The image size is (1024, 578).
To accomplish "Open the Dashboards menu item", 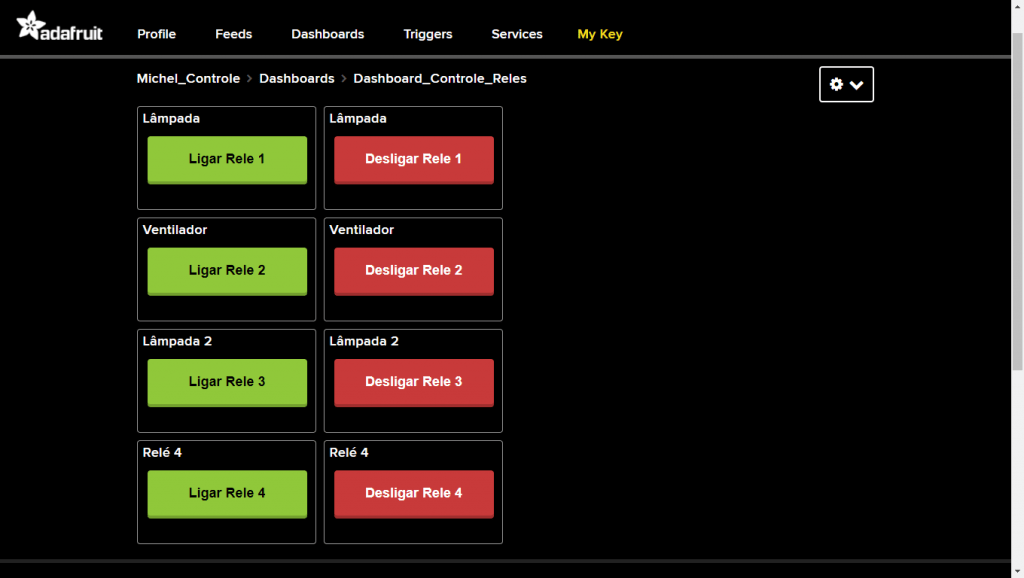I will pos(328,34).
